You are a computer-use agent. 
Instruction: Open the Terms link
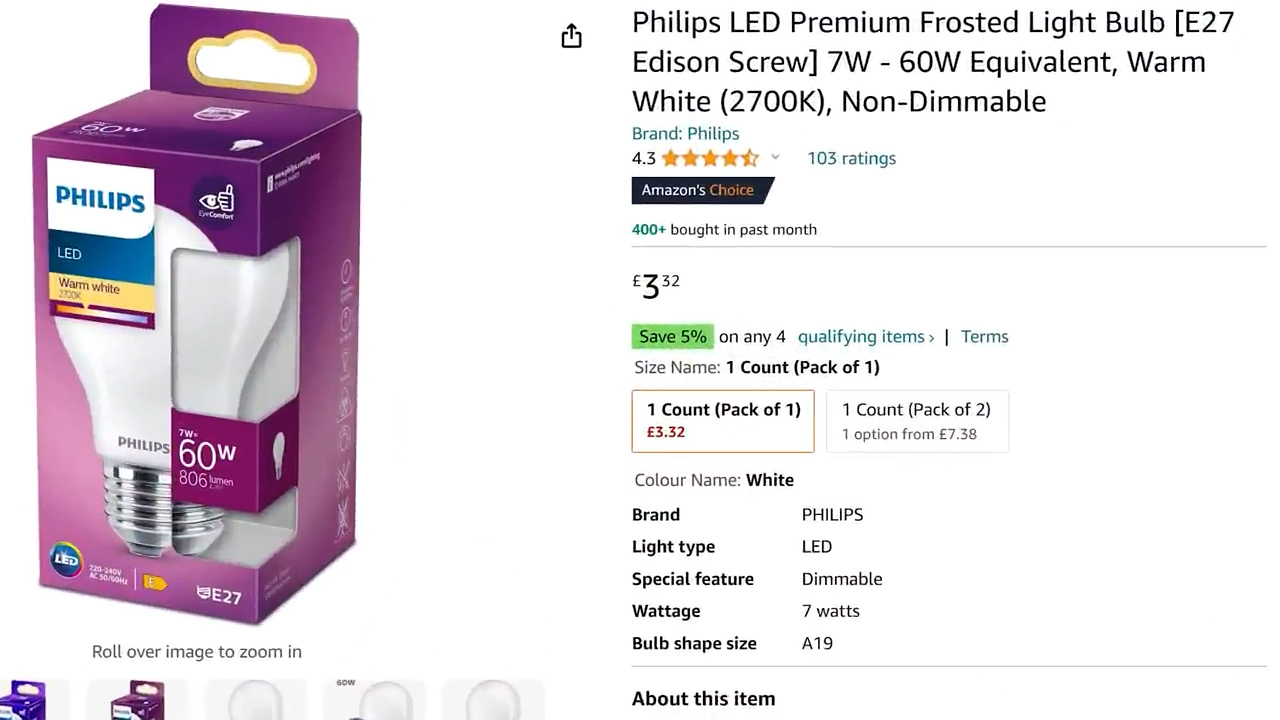984,336
